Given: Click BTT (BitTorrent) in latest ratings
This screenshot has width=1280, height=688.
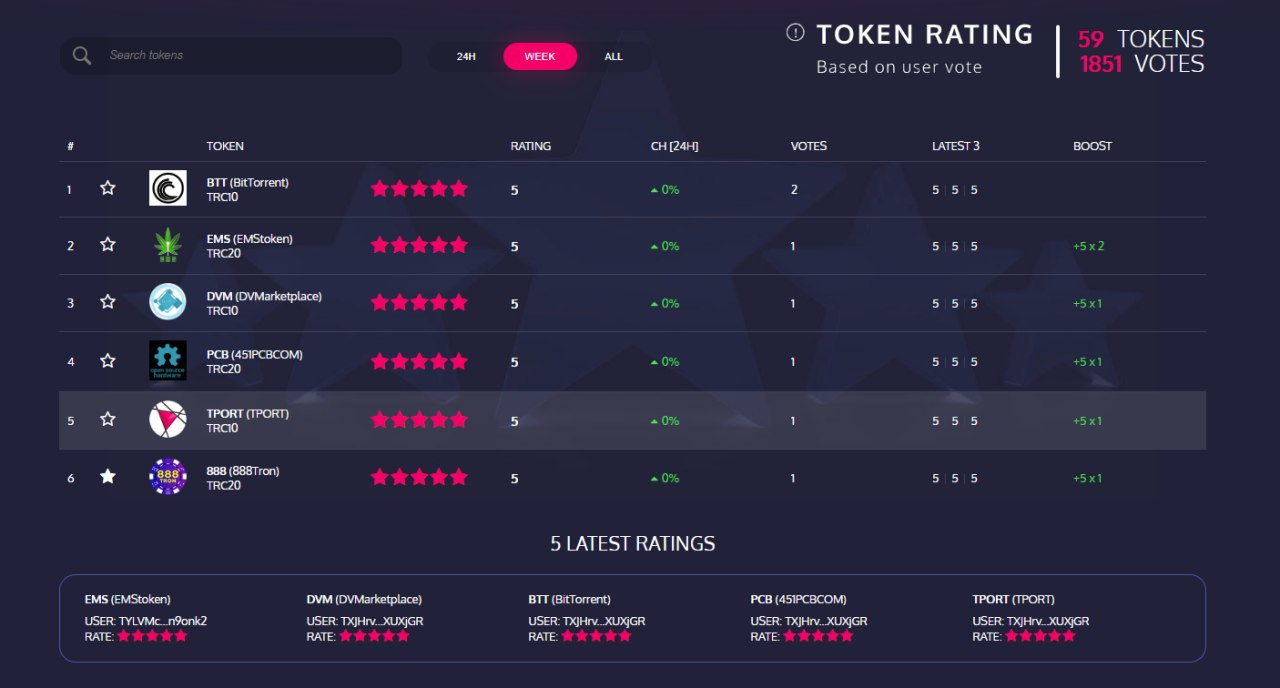Looking at the screenshot, I should pyautogui.click(x=569, y=599).
